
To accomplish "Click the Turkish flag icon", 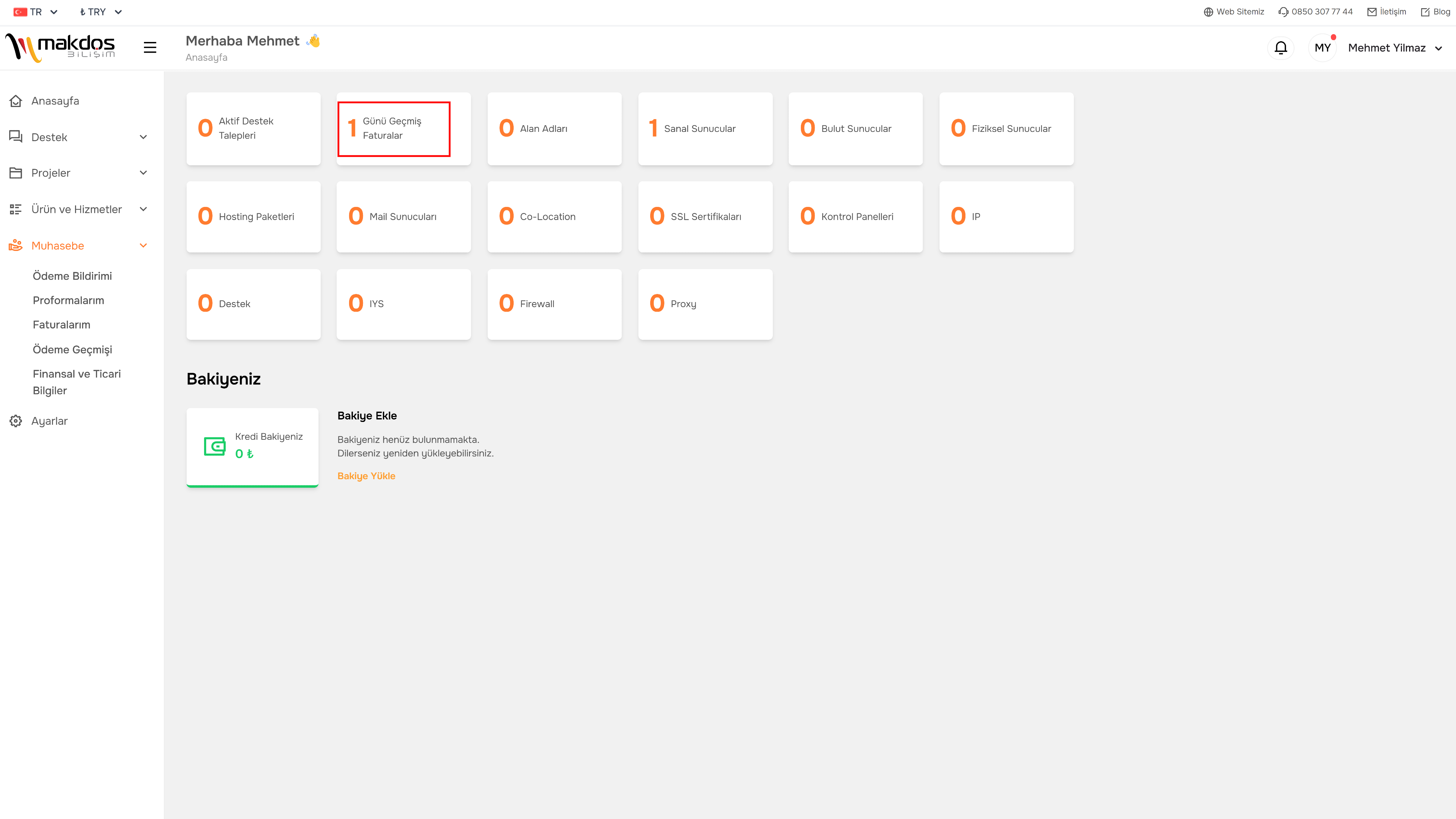I will [20, 12].
